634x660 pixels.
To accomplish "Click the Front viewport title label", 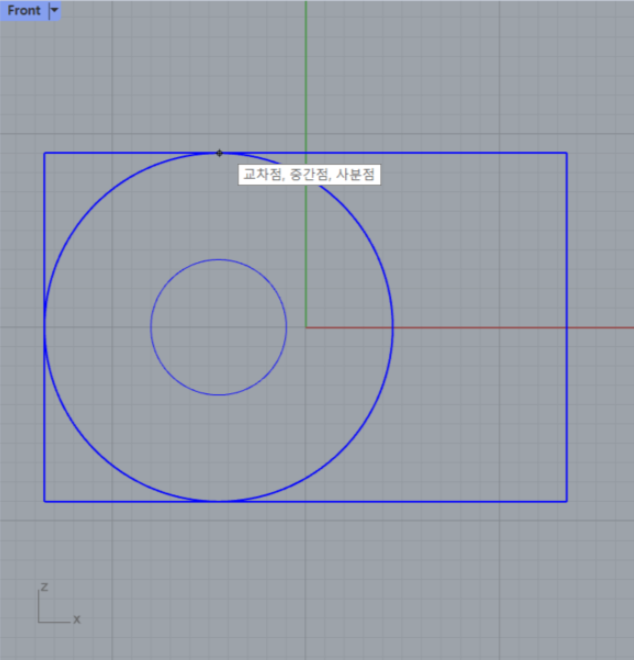I will (24, 10).
